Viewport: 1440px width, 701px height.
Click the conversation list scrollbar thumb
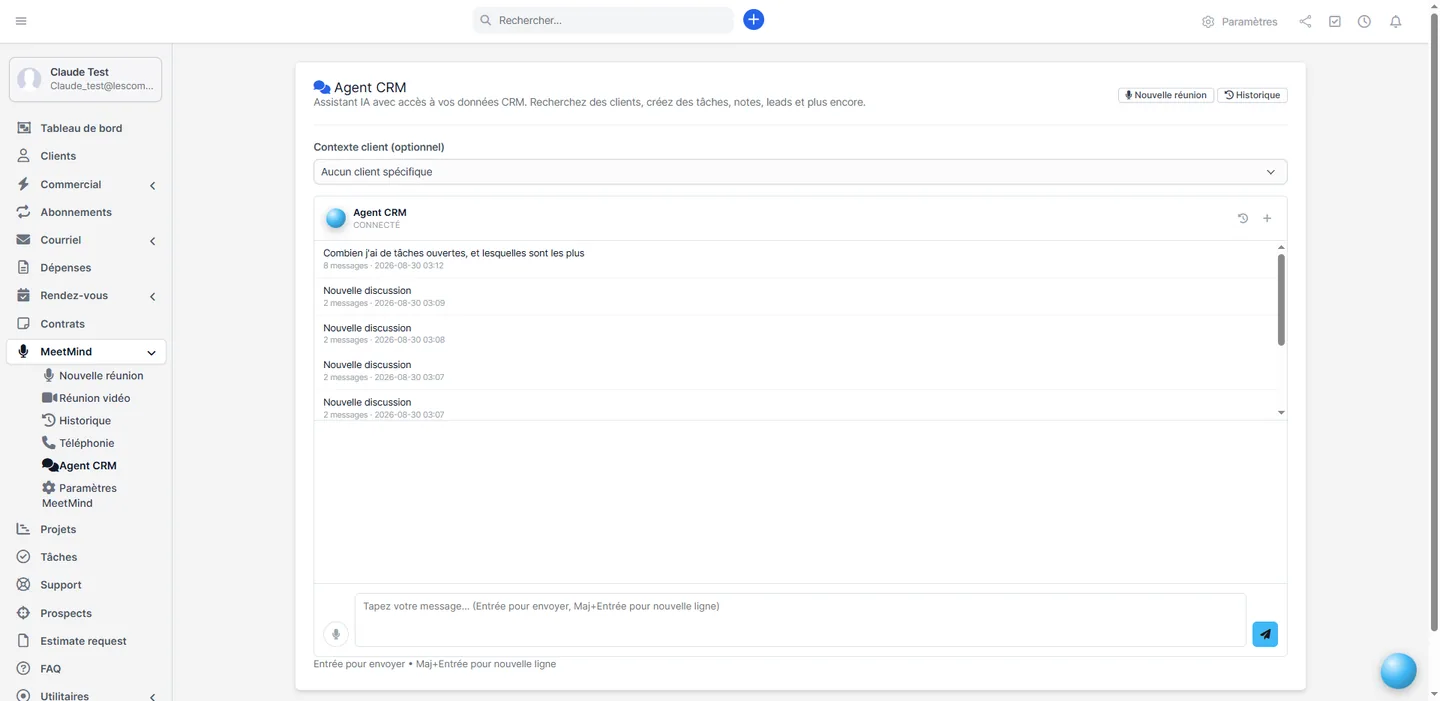(1281, 300)
